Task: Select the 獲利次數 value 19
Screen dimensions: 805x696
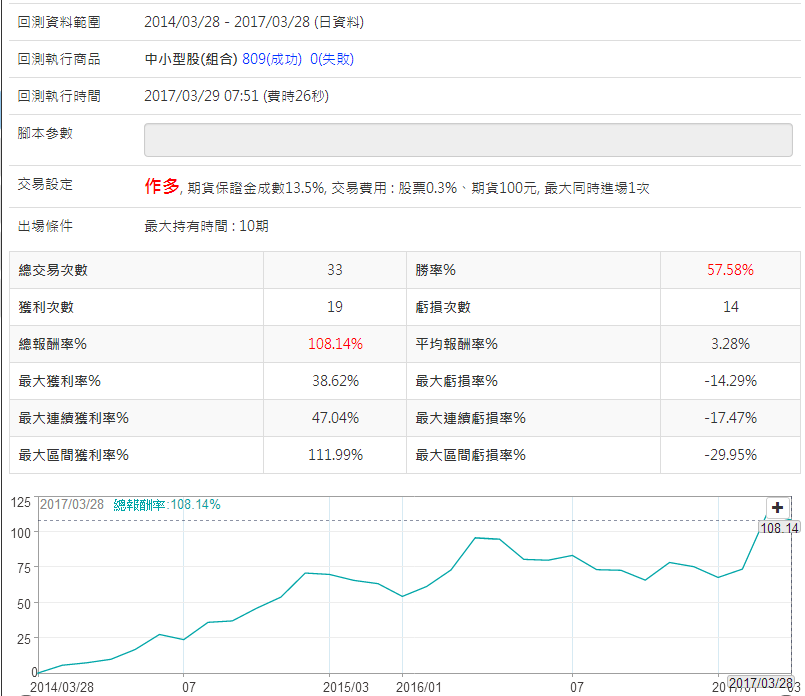Action: [335, 307]
